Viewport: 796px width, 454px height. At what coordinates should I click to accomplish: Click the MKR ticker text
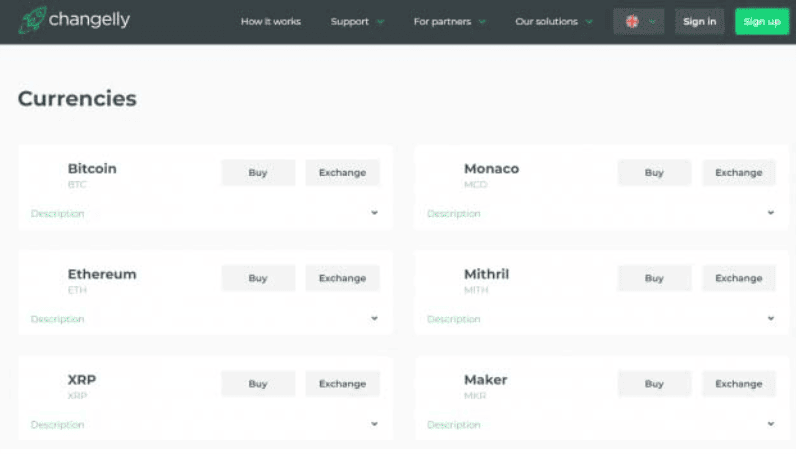tap(475, 396)
